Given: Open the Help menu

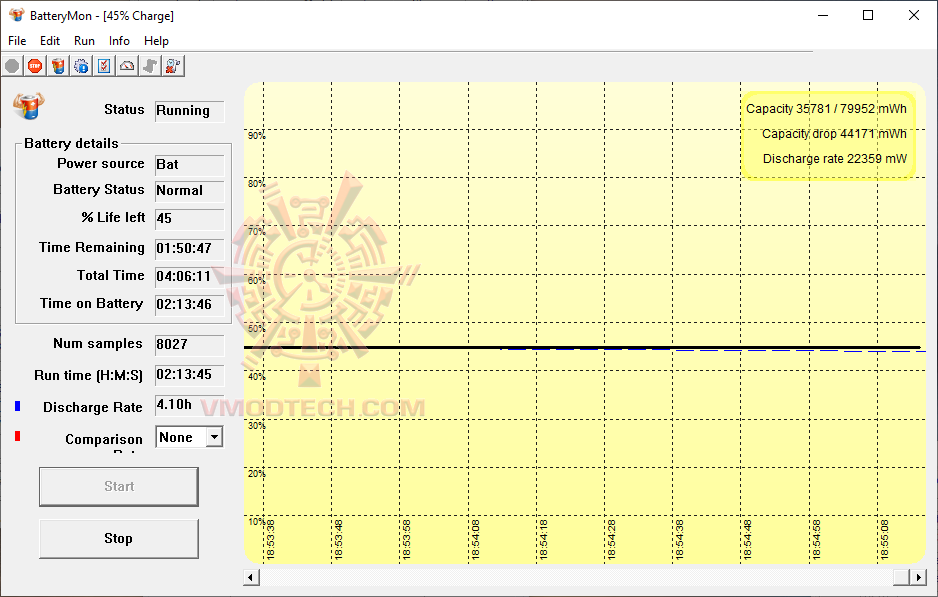Looking at the screenshot, I should [156, 41].
